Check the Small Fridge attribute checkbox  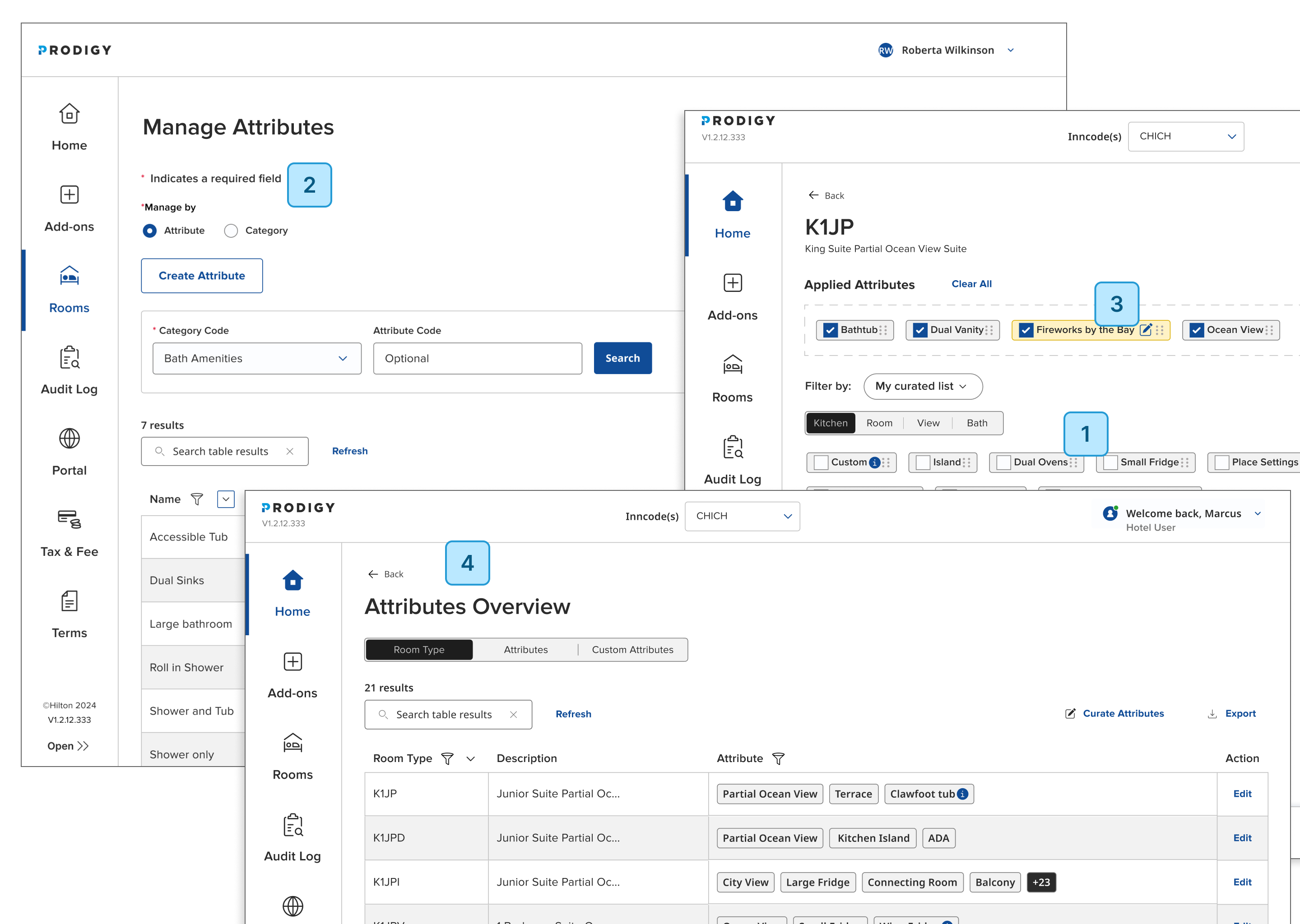coord(1110,462)
